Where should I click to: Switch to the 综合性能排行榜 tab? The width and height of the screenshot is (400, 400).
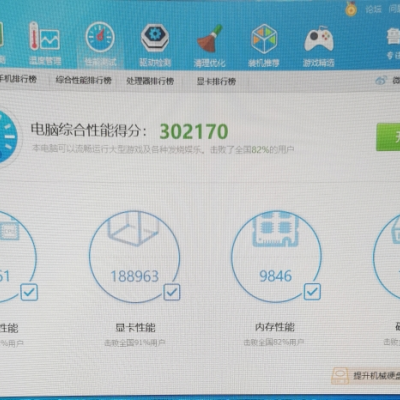pos(83,80)
